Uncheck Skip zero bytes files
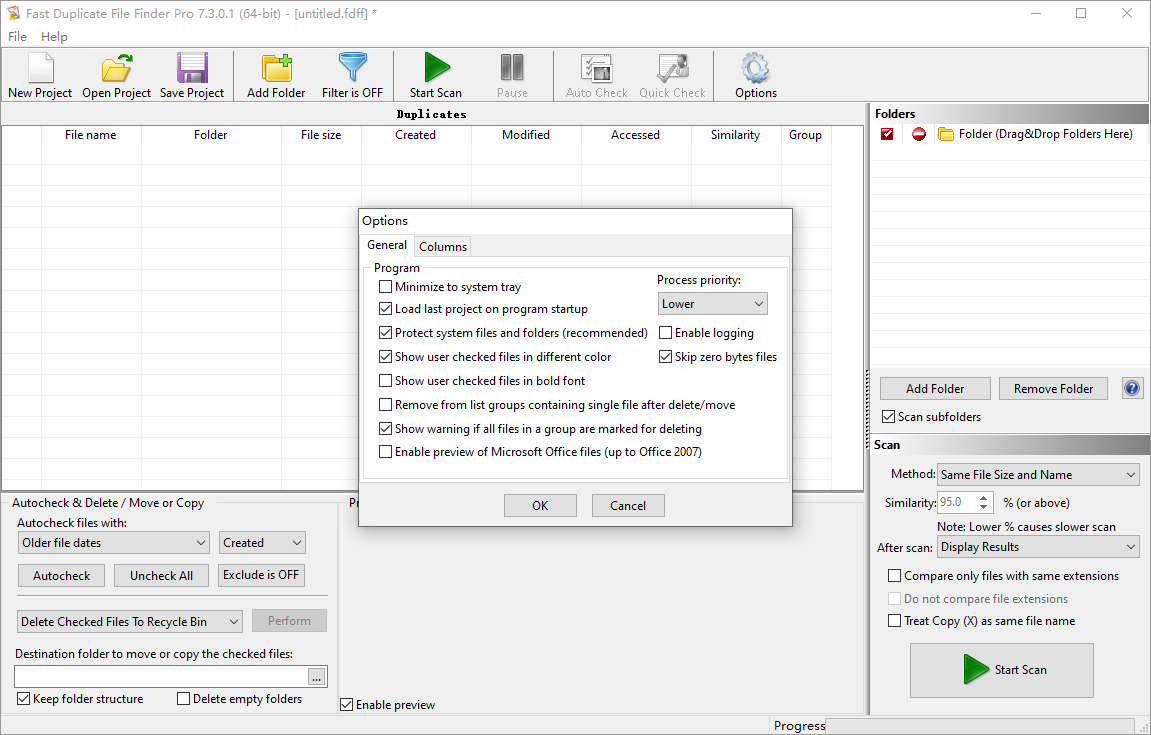The width and height of the screenshot is (1151, 735). pyautogui.click(x=665, y=357)
